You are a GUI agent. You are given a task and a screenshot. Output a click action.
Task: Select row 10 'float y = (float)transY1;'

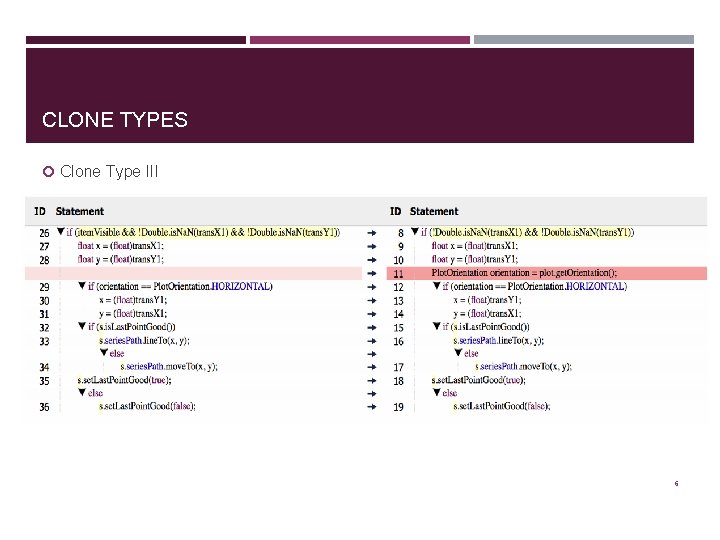click(475, 259)
